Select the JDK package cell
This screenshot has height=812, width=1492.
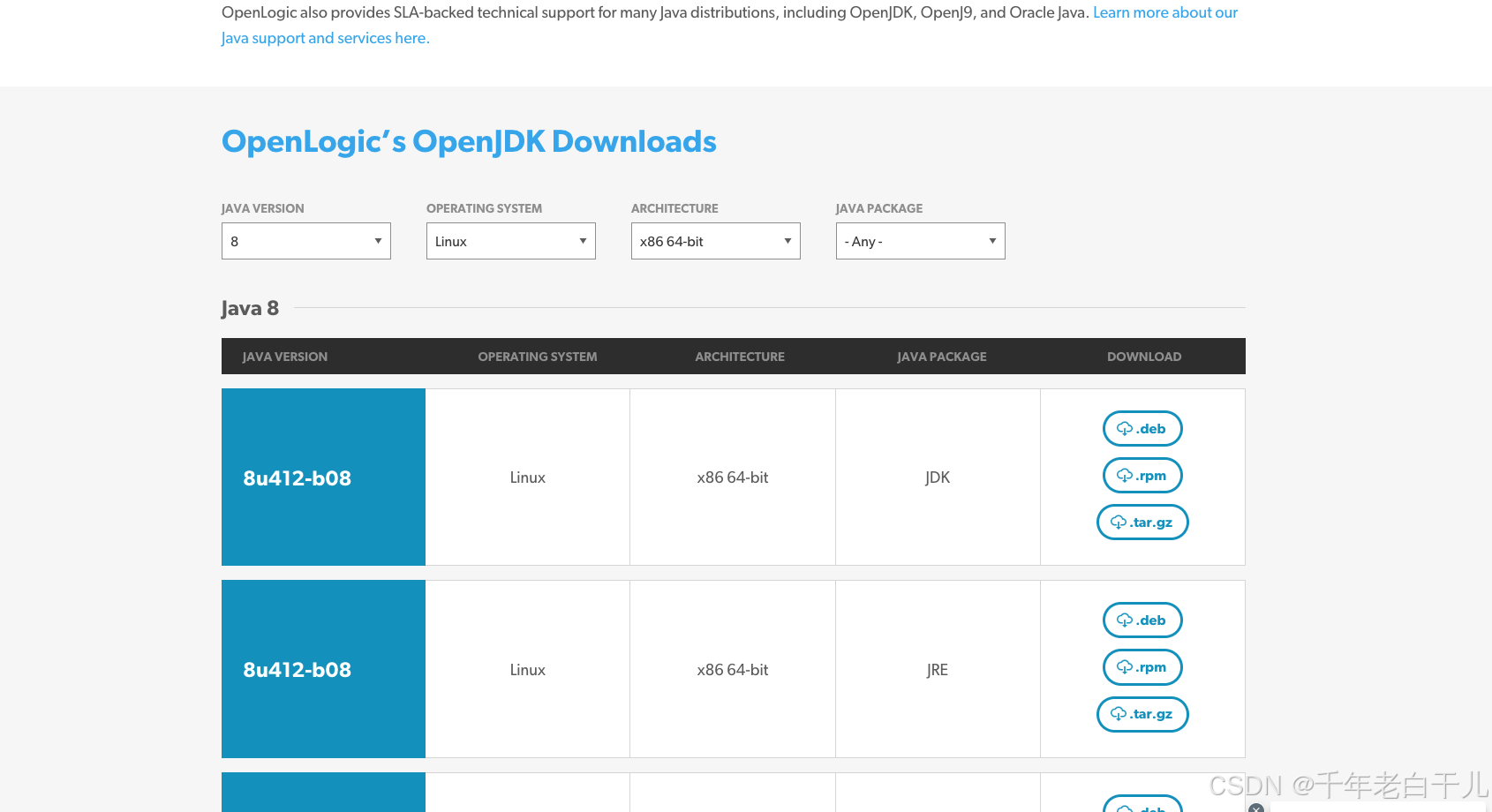(x=938, y=477)
